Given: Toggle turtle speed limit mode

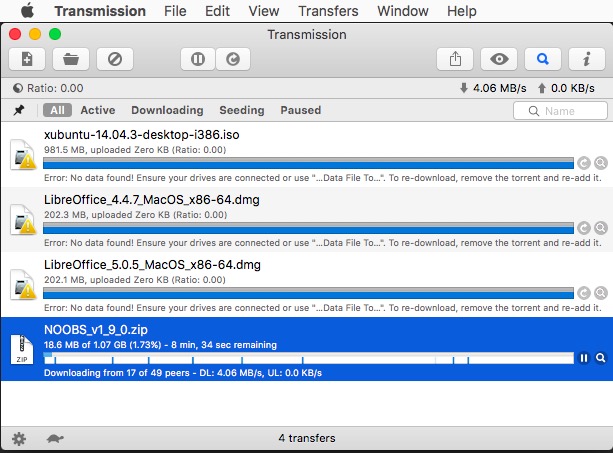Looking at the screenshot, I should pos(55,439).
